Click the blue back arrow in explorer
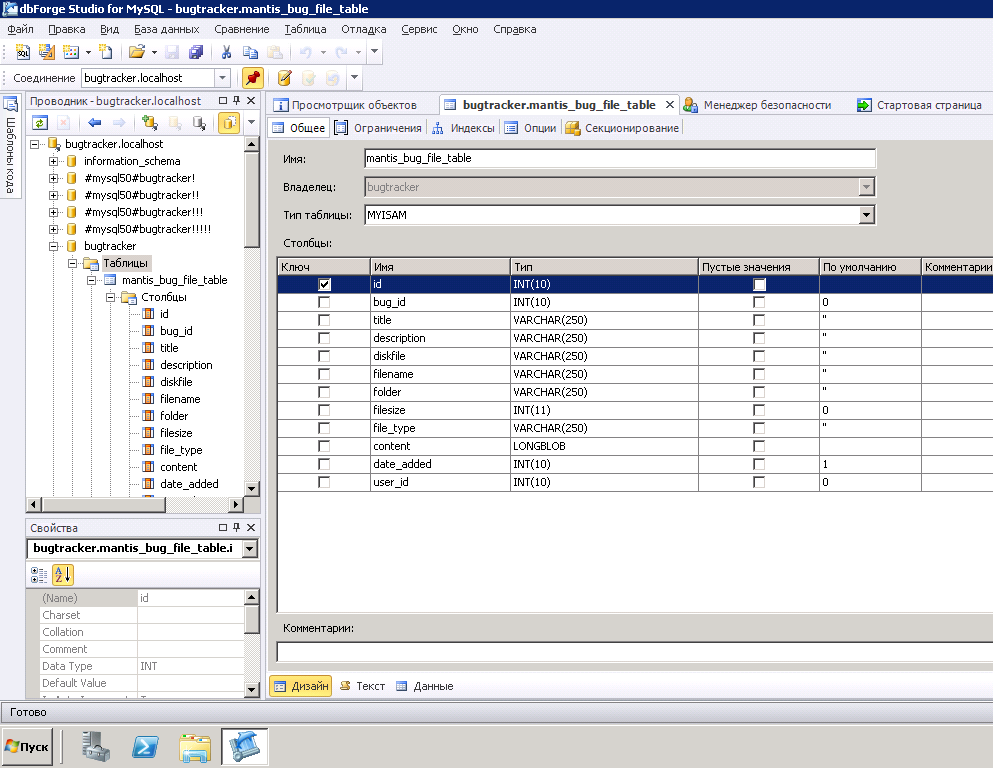Viewport: 993px width, 768px height. 95,123
